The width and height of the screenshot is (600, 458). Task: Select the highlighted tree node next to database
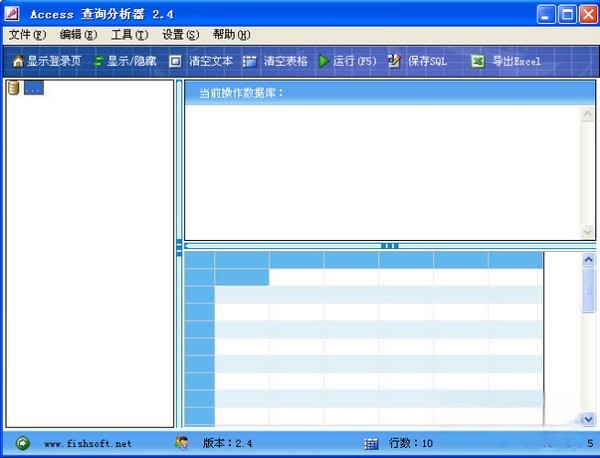34,88
